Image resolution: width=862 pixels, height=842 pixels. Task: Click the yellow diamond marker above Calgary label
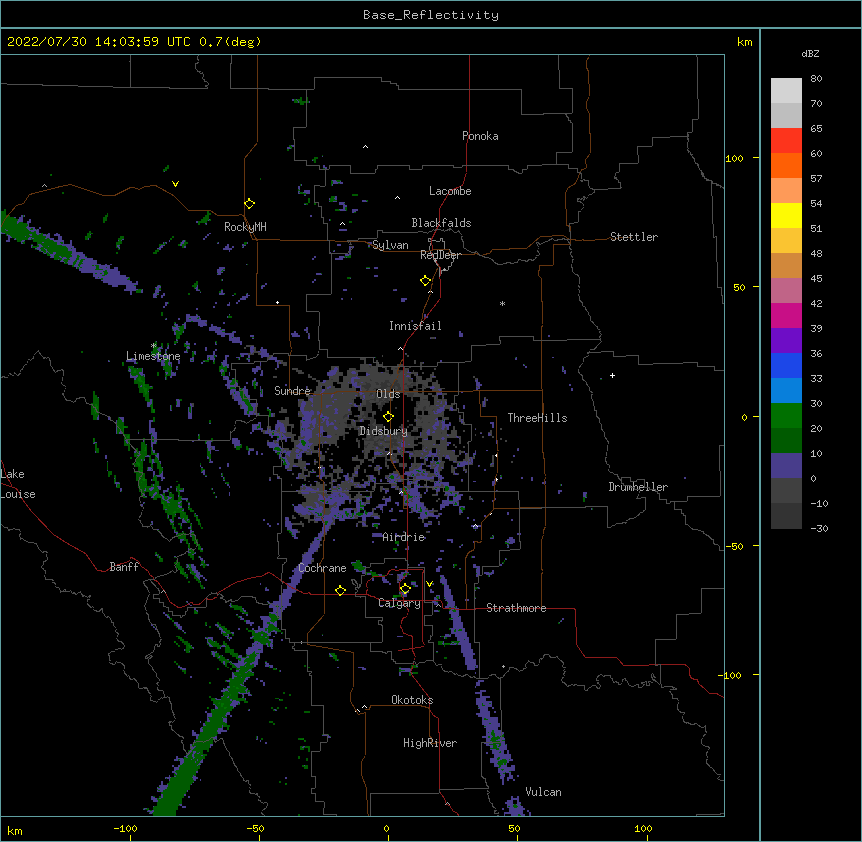click(405, 589)
